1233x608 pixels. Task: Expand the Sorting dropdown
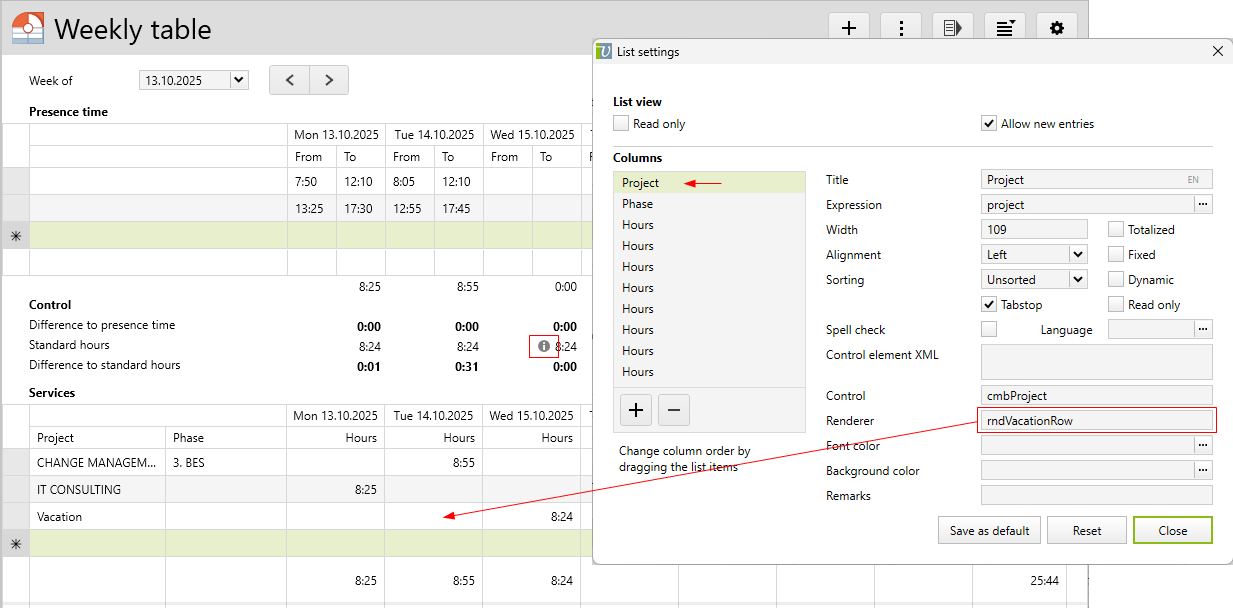[x=1077, y=280]
